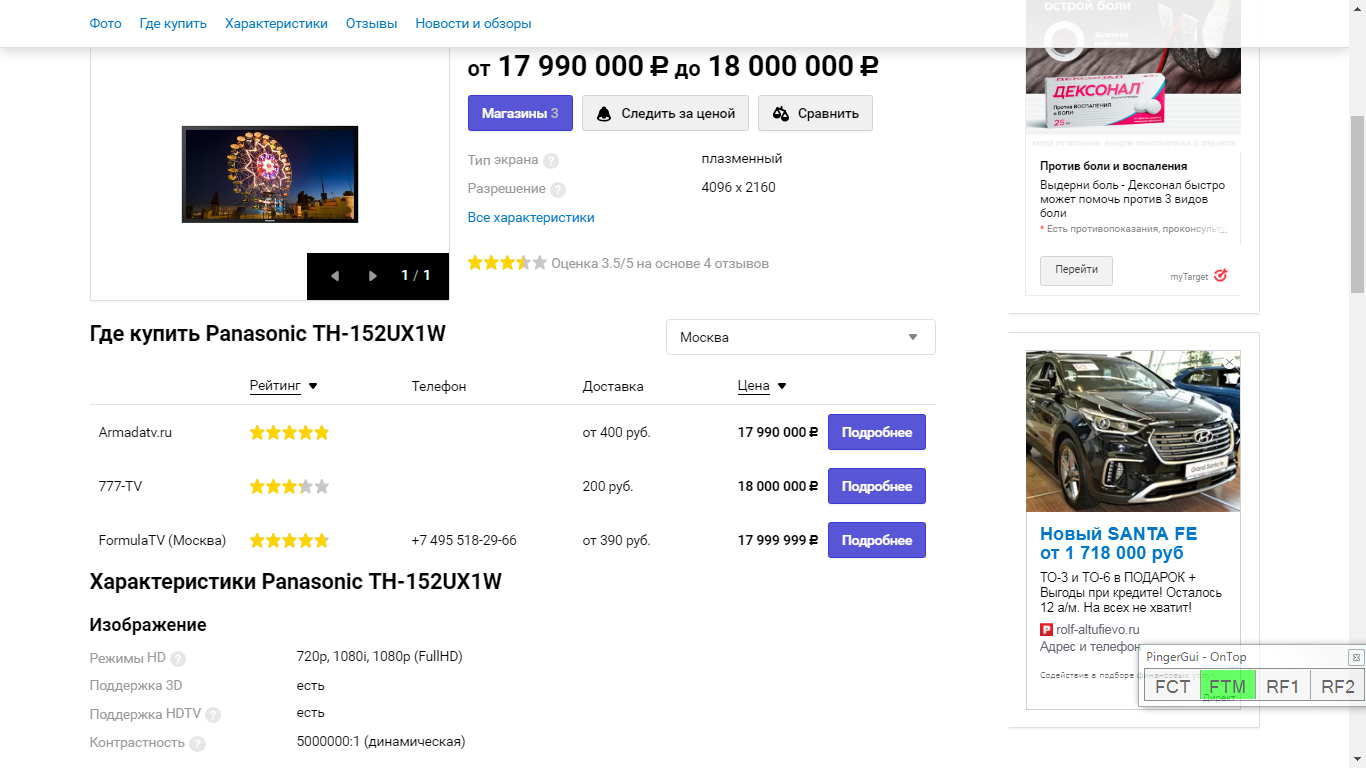This screenshot has width=1366, height=768.
Task: Click price 18 000 000 ₽ for 777-TV
Action: (x=778, y=486)
